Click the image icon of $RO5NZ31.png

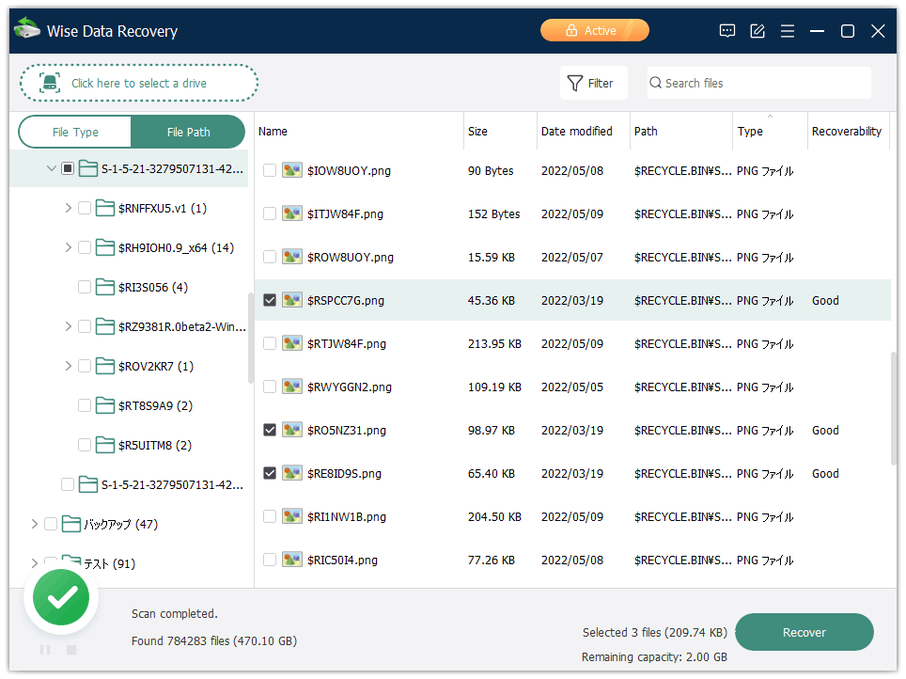(292, 430)
